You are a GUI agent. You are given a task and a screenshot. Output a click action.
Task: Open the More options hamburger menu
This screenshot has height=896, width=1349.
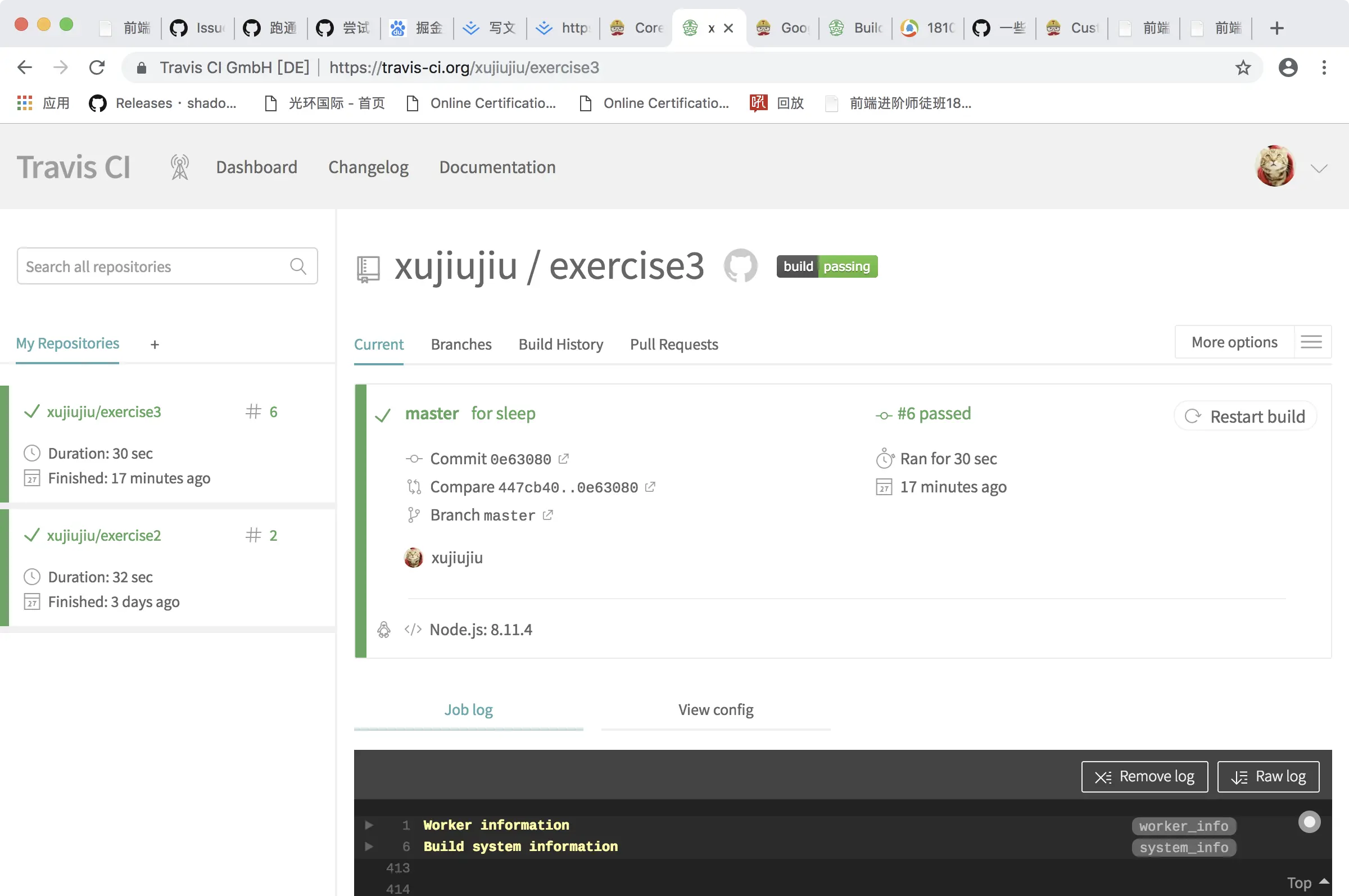(1311, 342)
